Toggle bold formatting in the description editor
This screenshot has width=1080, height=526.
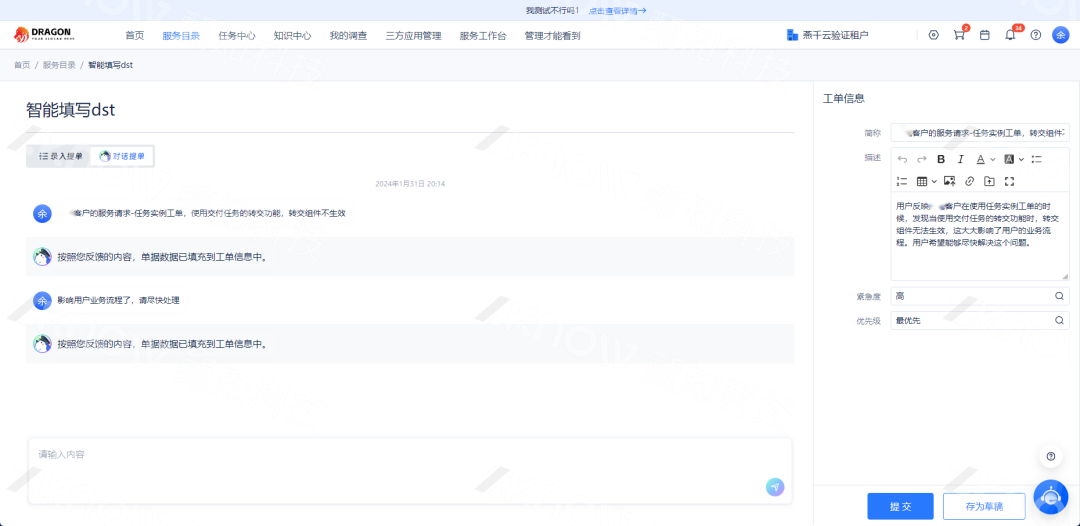942,159
